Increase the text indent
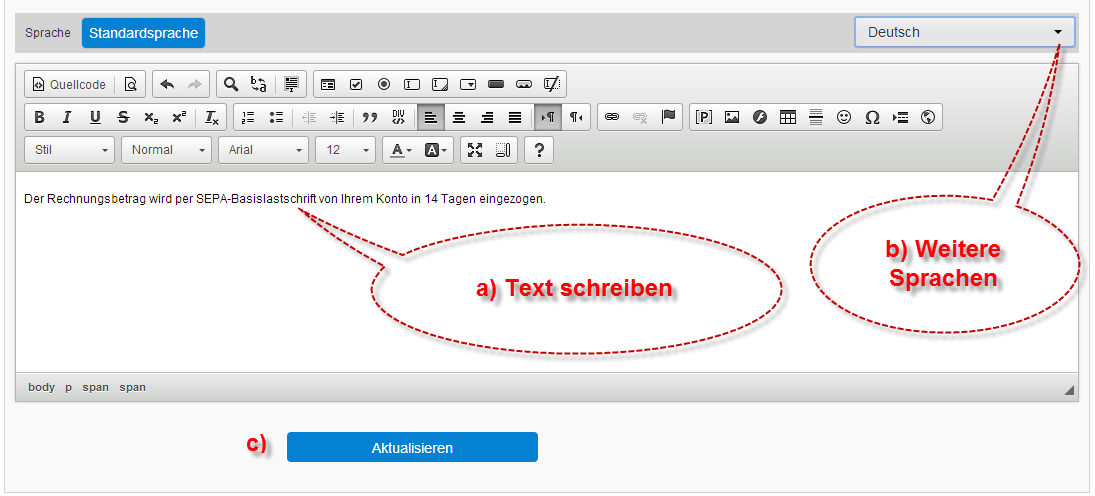The width and height of the screenshot is (1095, 496). coord(337,117)
